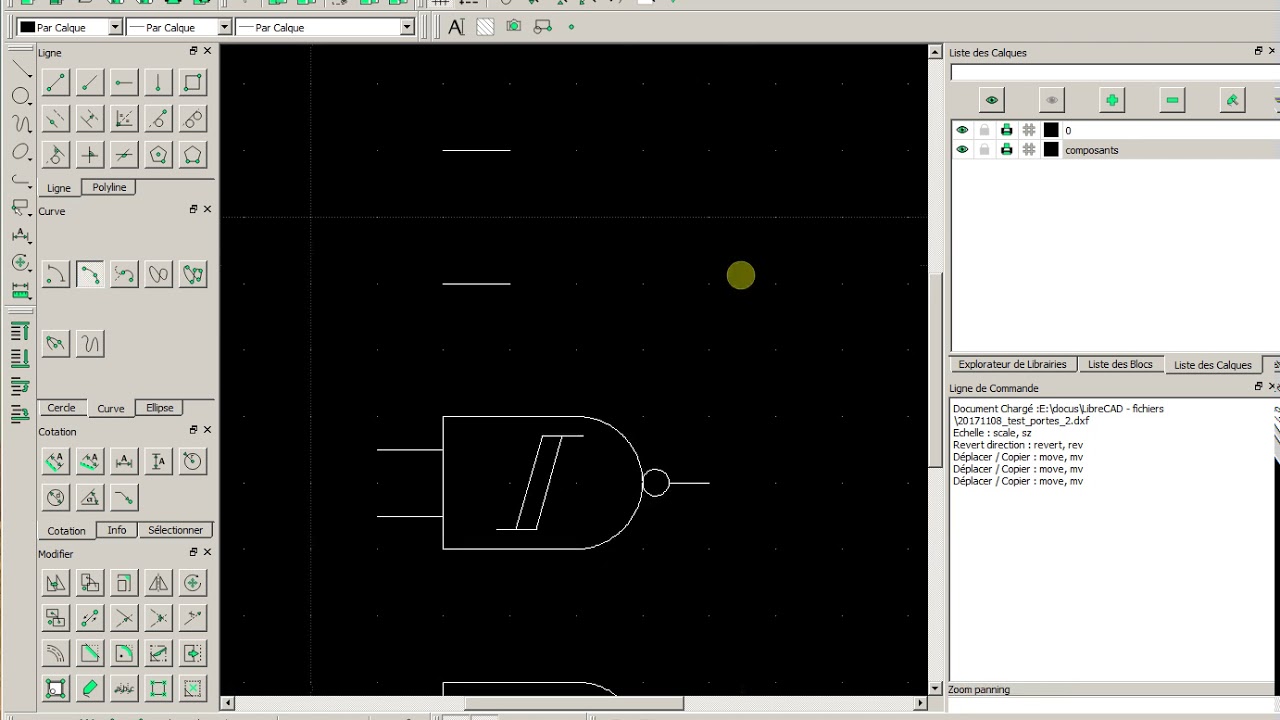Pick the rectangle tool in Ligne panel
1280x720 pixels.
[193, 83]
